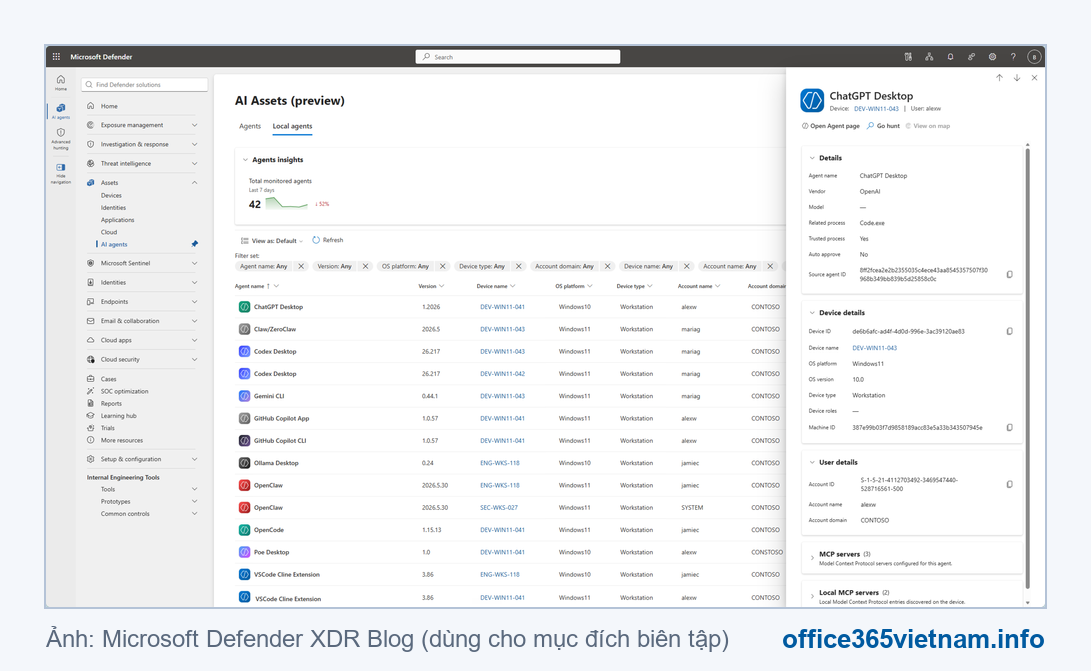Open the settings gear icon
The height and width of the screenshot is (671, 1091).
point(992,57)
